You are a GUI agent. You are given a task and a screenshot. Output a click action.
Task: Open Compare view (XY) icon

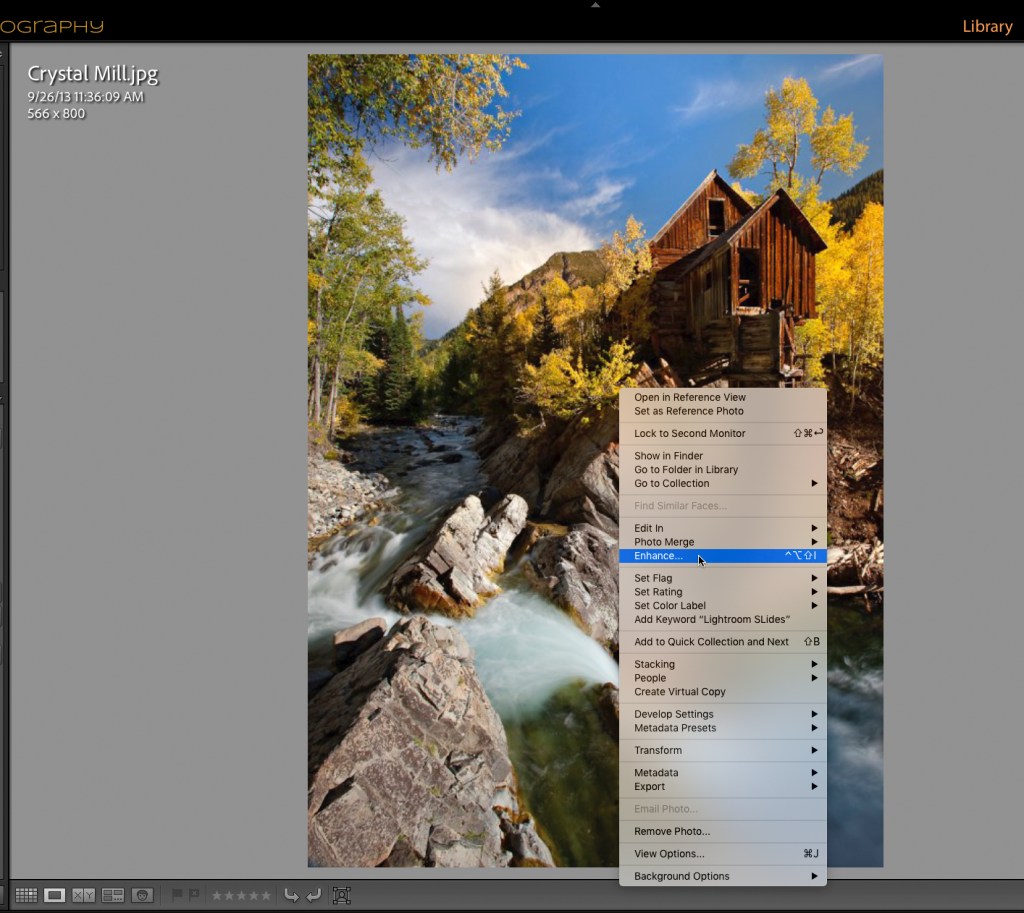click(x=84, y=895)
